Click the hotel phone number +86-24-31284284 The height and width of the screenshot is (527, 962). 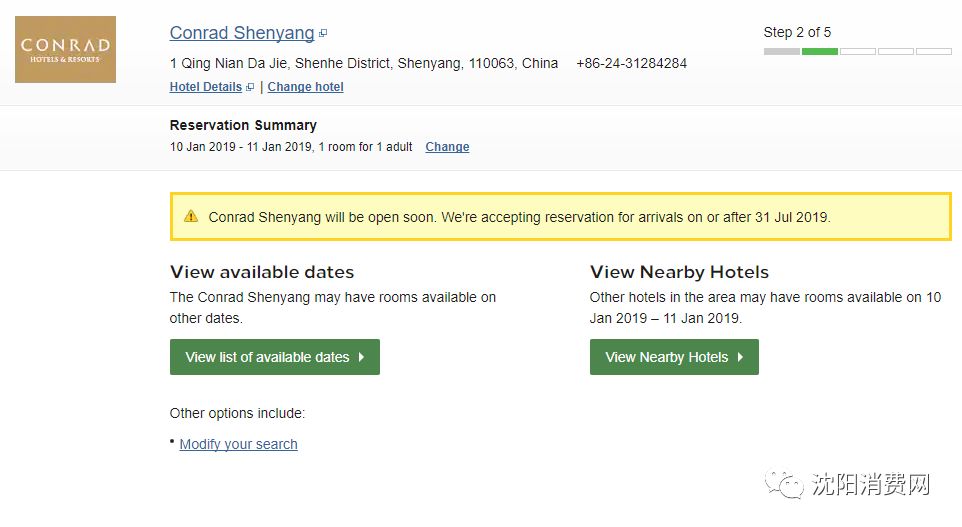631,63
